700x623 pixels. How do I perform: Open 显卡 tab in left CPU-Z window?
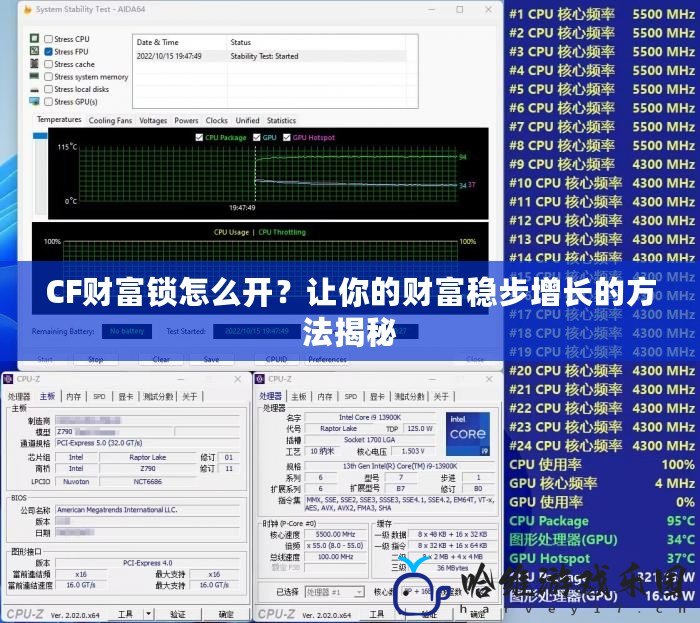coord(126,396)
